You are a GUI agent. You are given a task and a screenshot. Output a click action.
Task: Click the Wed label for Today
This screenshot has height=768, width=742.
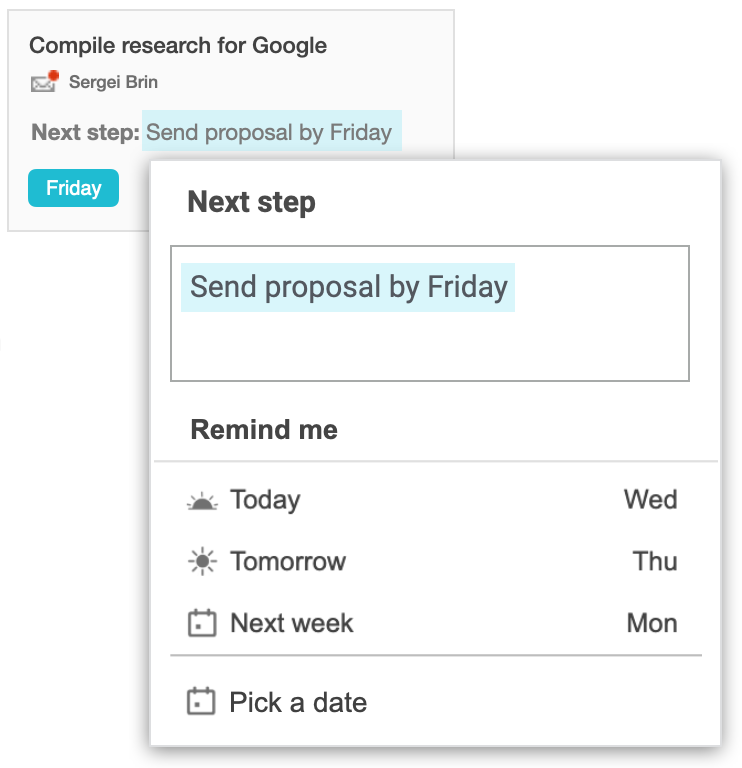650,500
